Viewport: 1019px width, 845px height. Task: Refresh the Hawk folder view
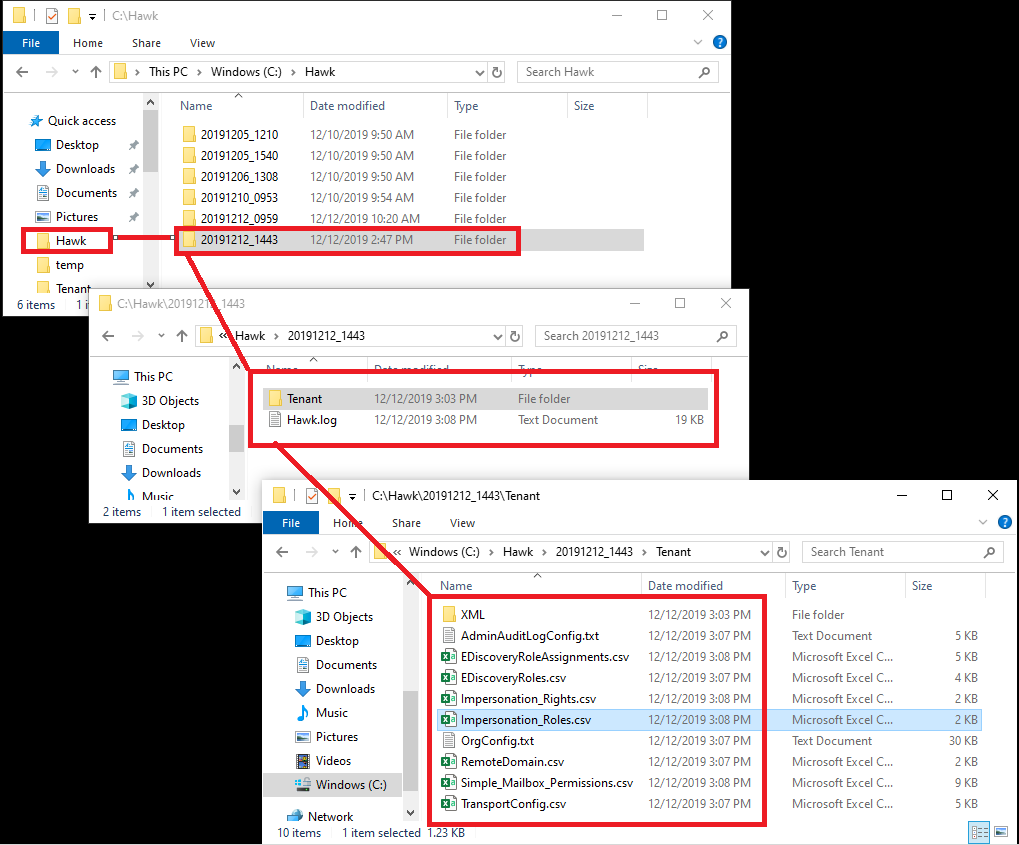tap(497, 73)
